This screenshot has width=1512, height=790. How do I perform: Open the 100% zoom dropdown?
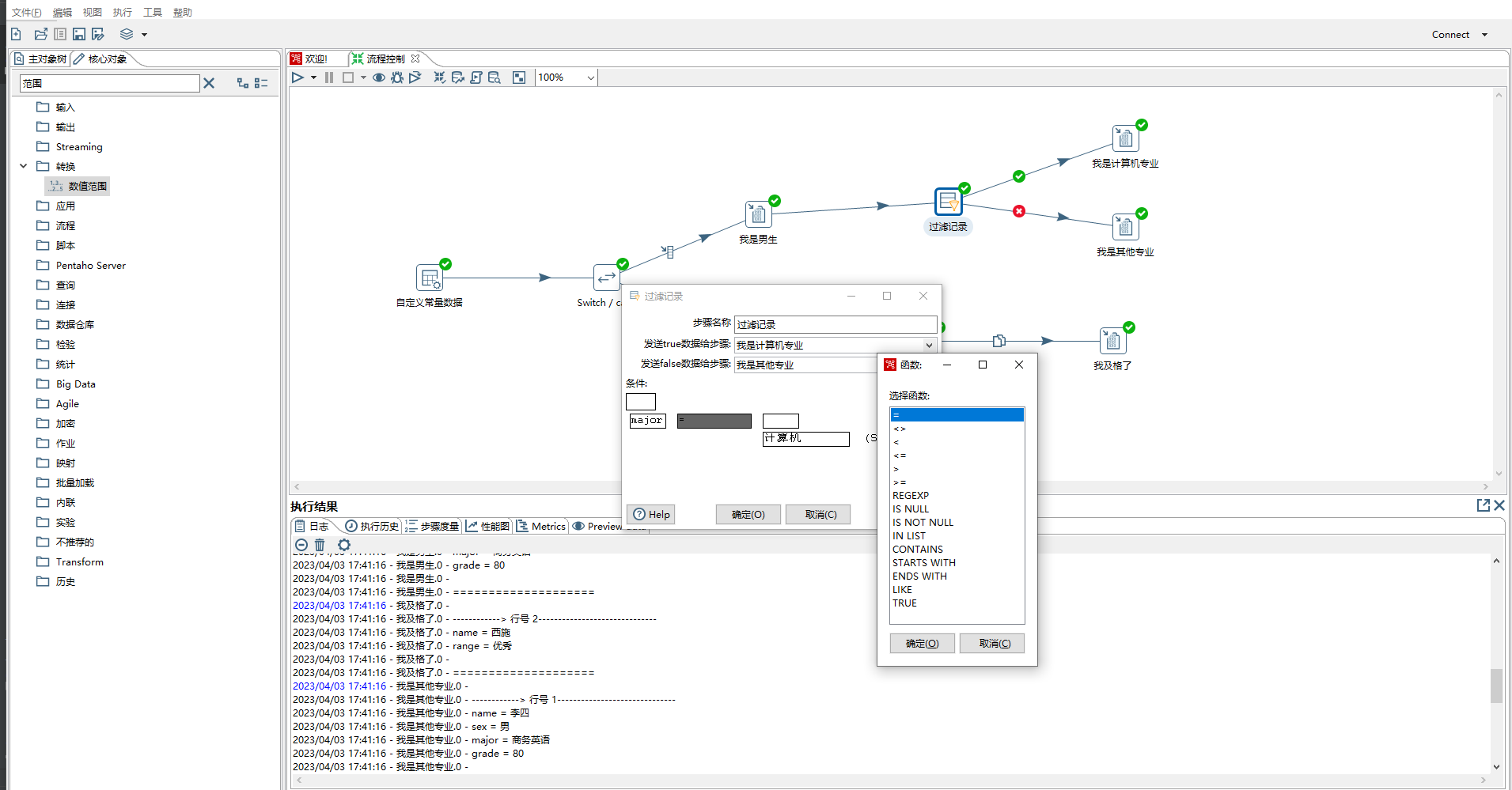[x=590, y=77]
